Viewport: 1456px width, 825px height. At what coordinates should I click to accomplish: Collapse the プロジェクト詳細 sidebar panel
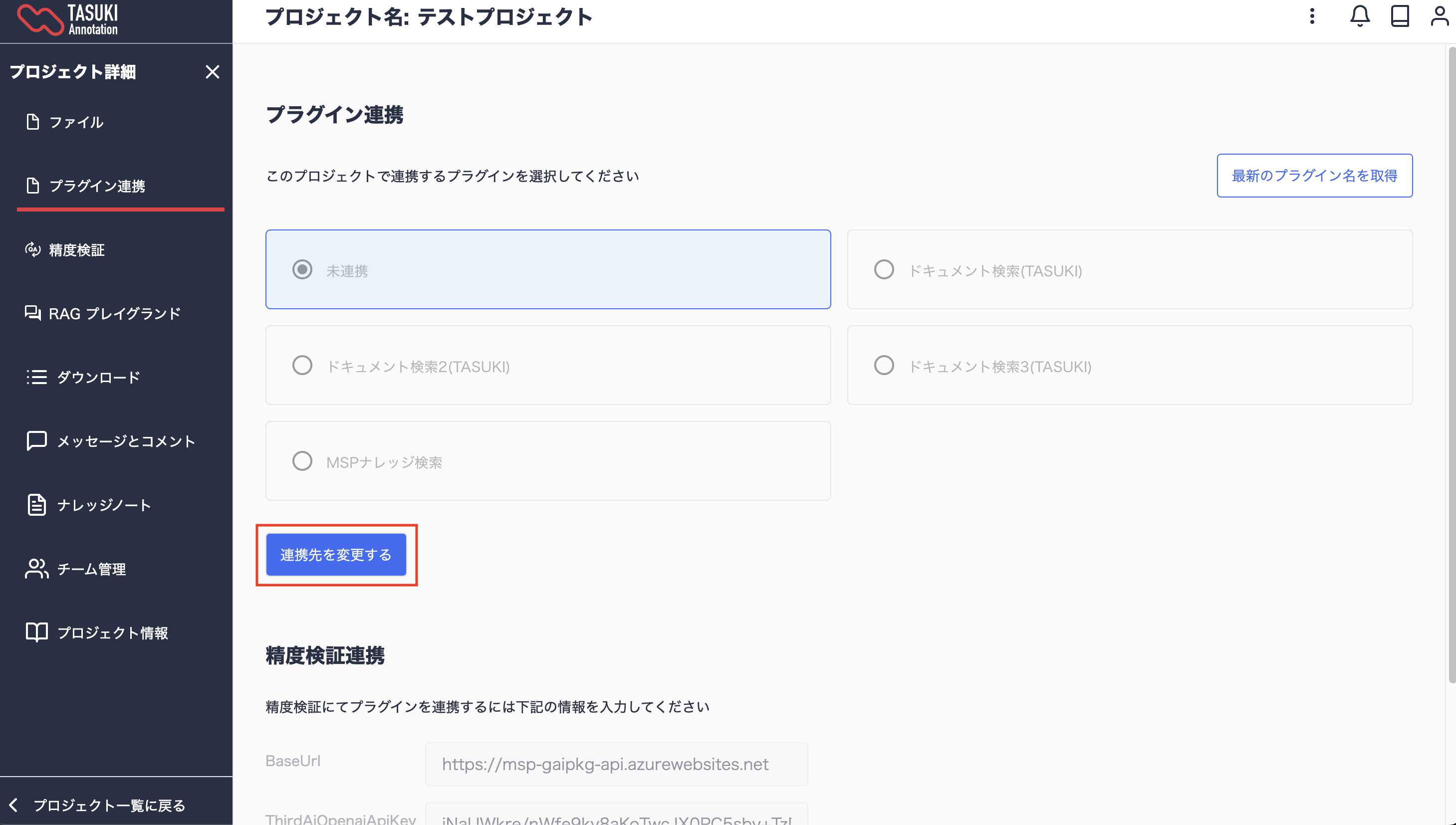pyautogui.click(x=212, y=72)
